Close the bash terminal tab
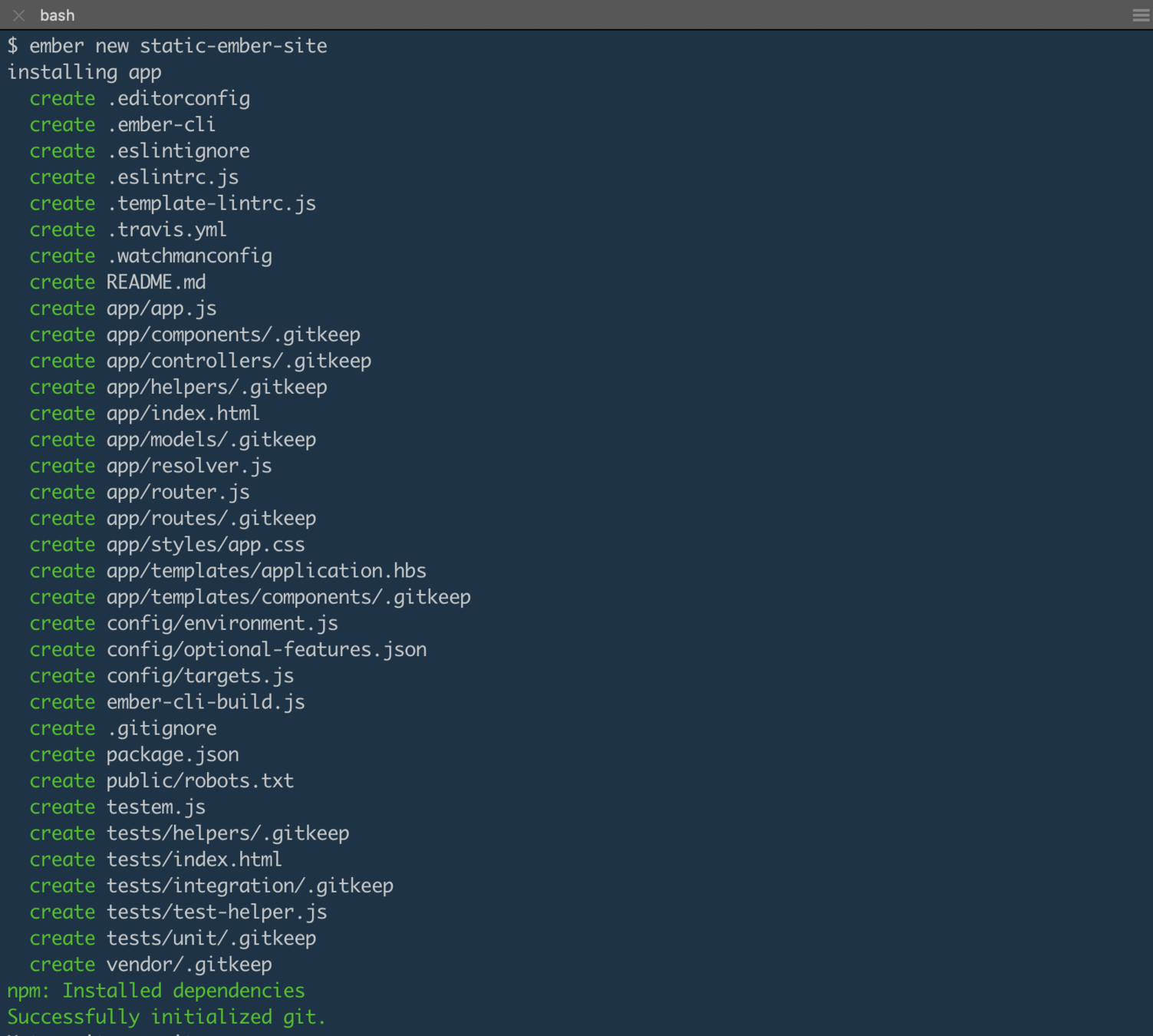The image size is (1153, 1036). tap(19, 15)
